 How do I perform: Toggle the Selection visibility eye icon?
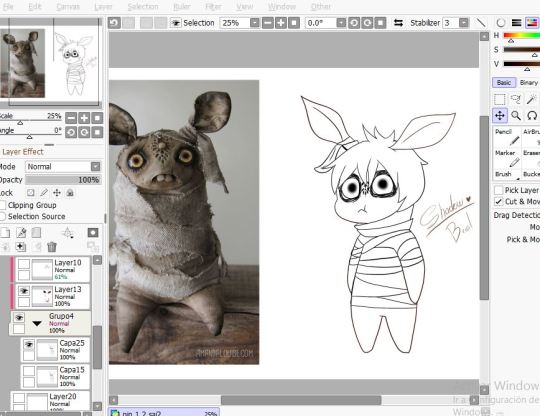(176, 23)
